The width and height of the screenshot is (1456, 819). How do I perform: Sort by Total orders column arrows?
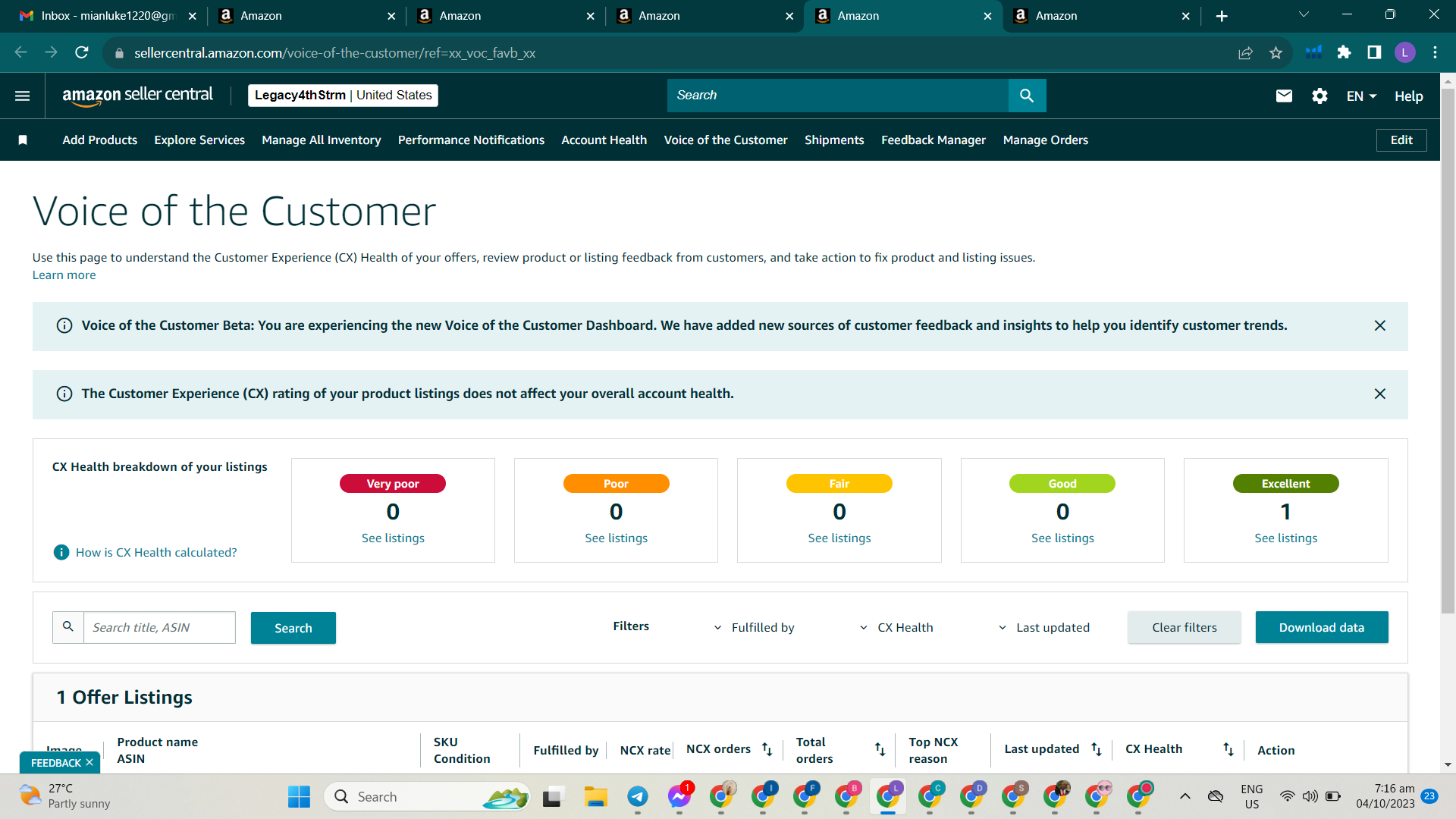point(880,749)
